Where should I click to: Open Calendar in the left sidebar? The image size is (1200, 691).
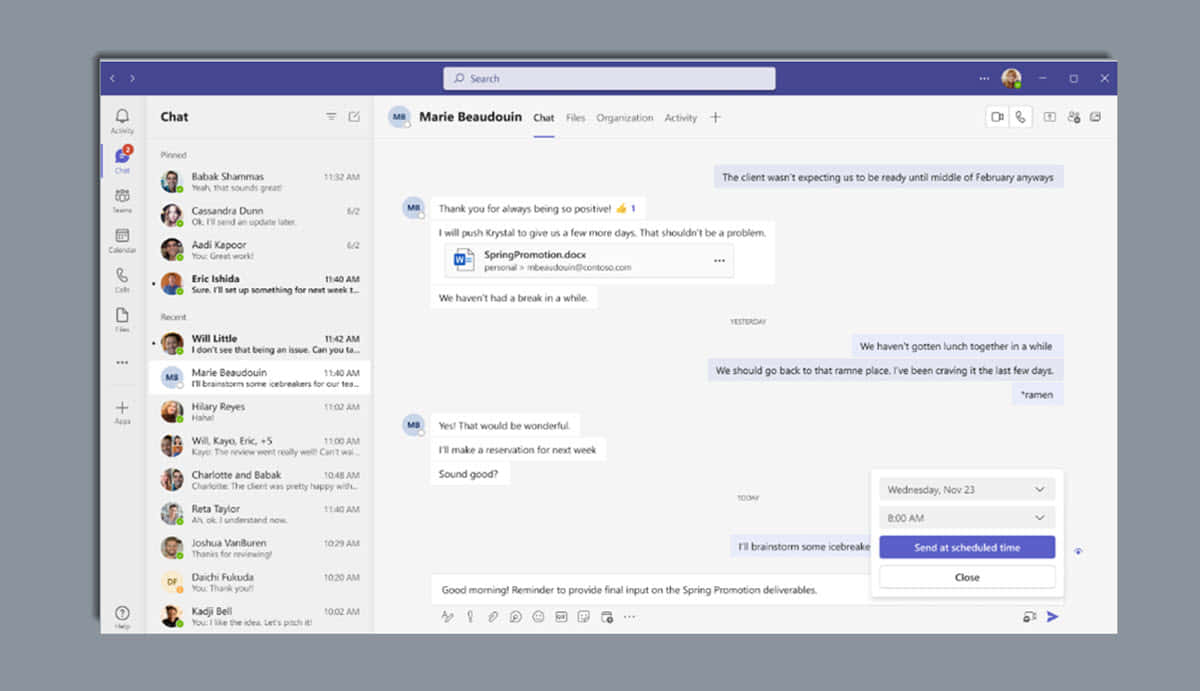pos(122,240)
